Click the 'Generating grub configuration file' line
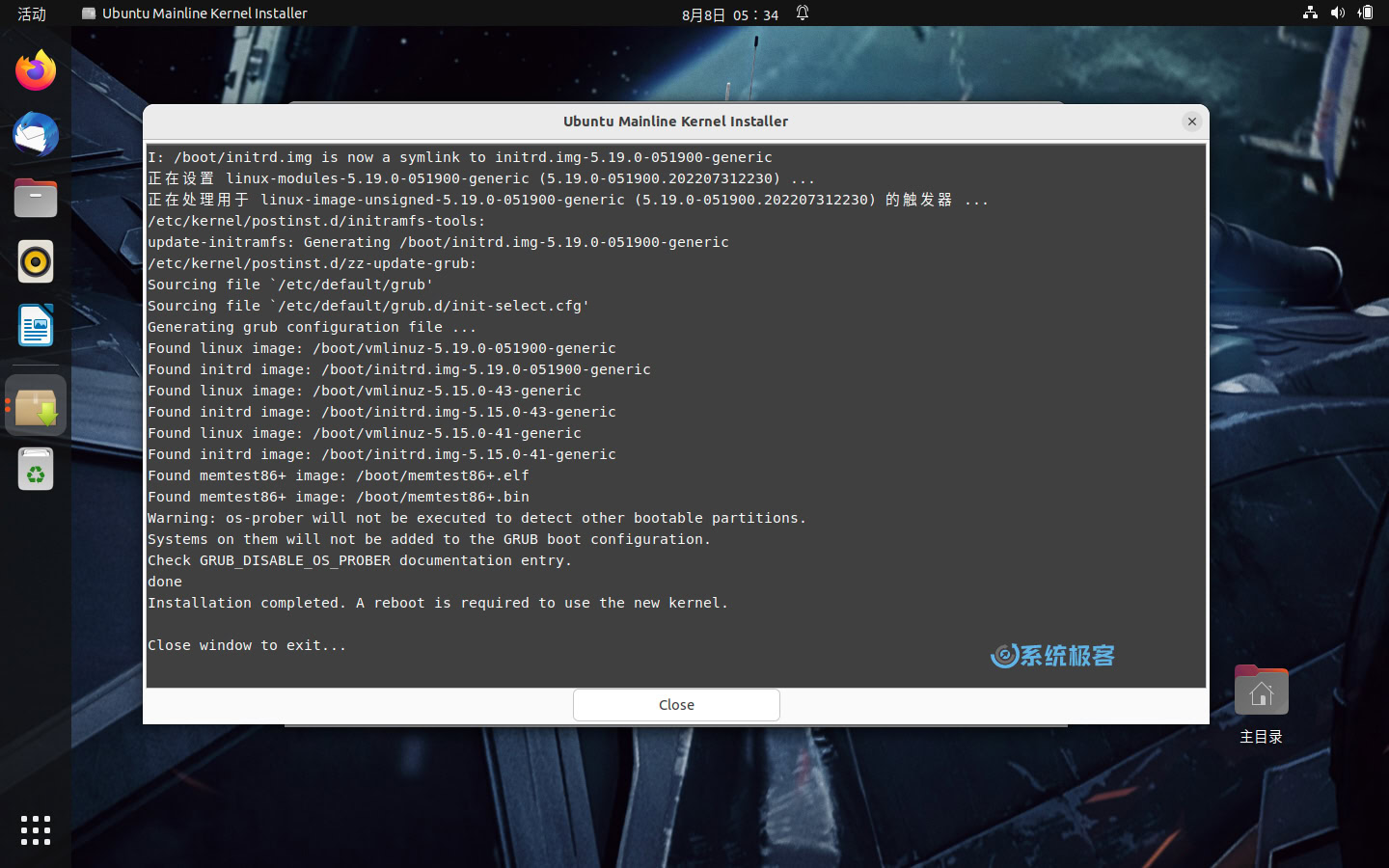The width and height of the screenshot is (1389, 868). coord(312,327)
